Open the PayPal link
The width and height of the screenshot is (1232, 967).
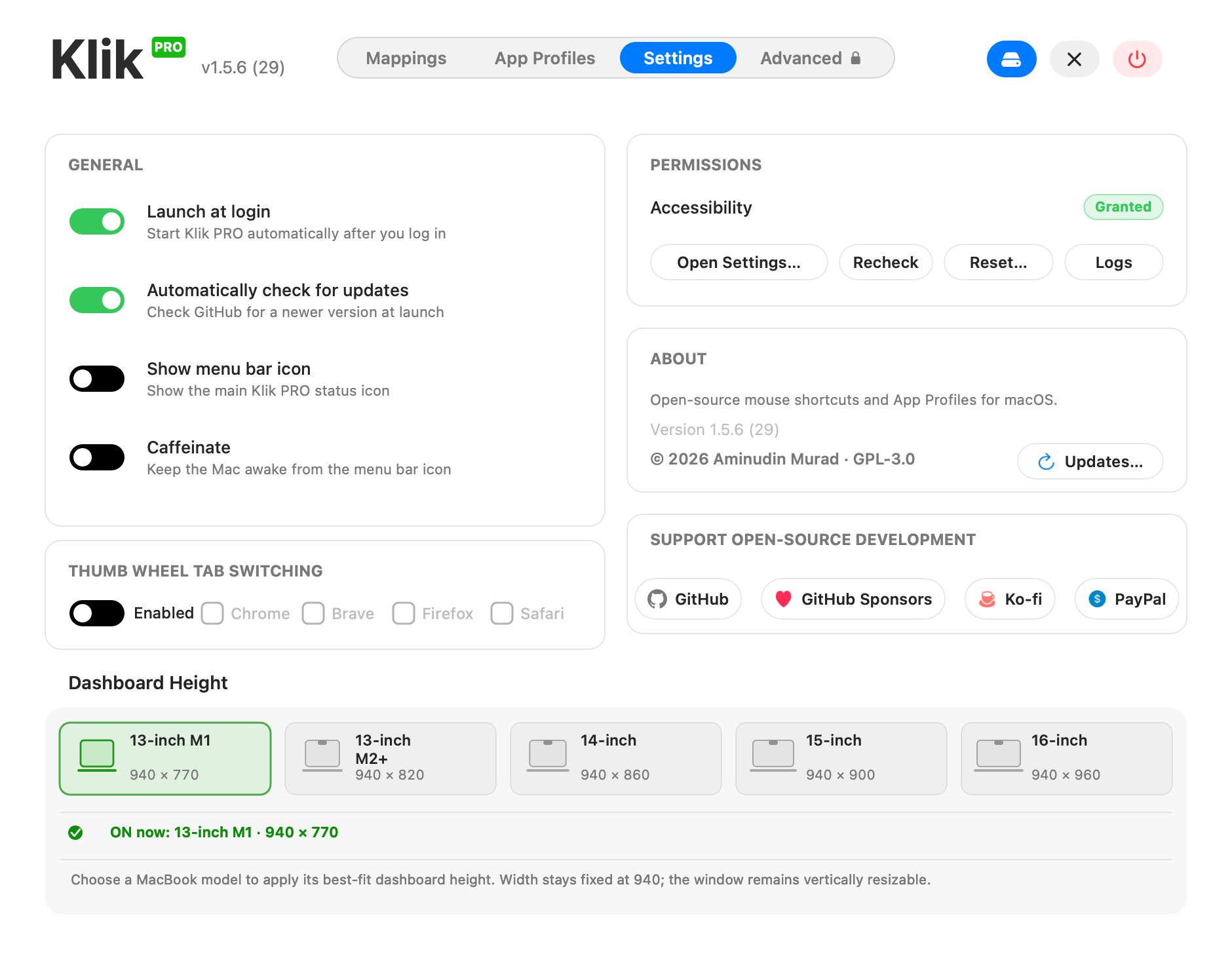(1126, 599)
